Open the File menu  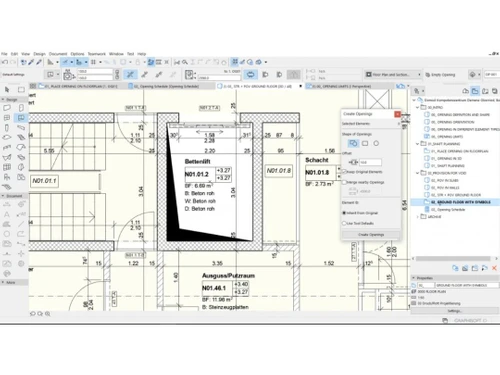pyautogui.click(x=4, y=54)
